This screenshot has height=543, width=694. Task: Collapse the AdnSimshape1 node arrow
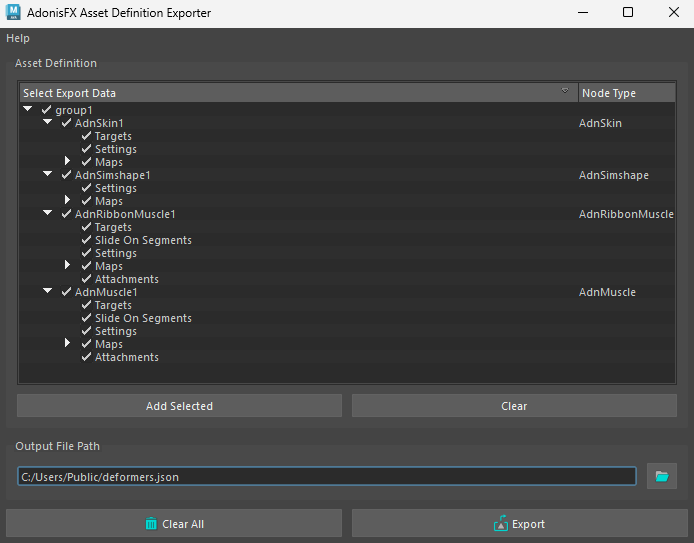[47, 174]
